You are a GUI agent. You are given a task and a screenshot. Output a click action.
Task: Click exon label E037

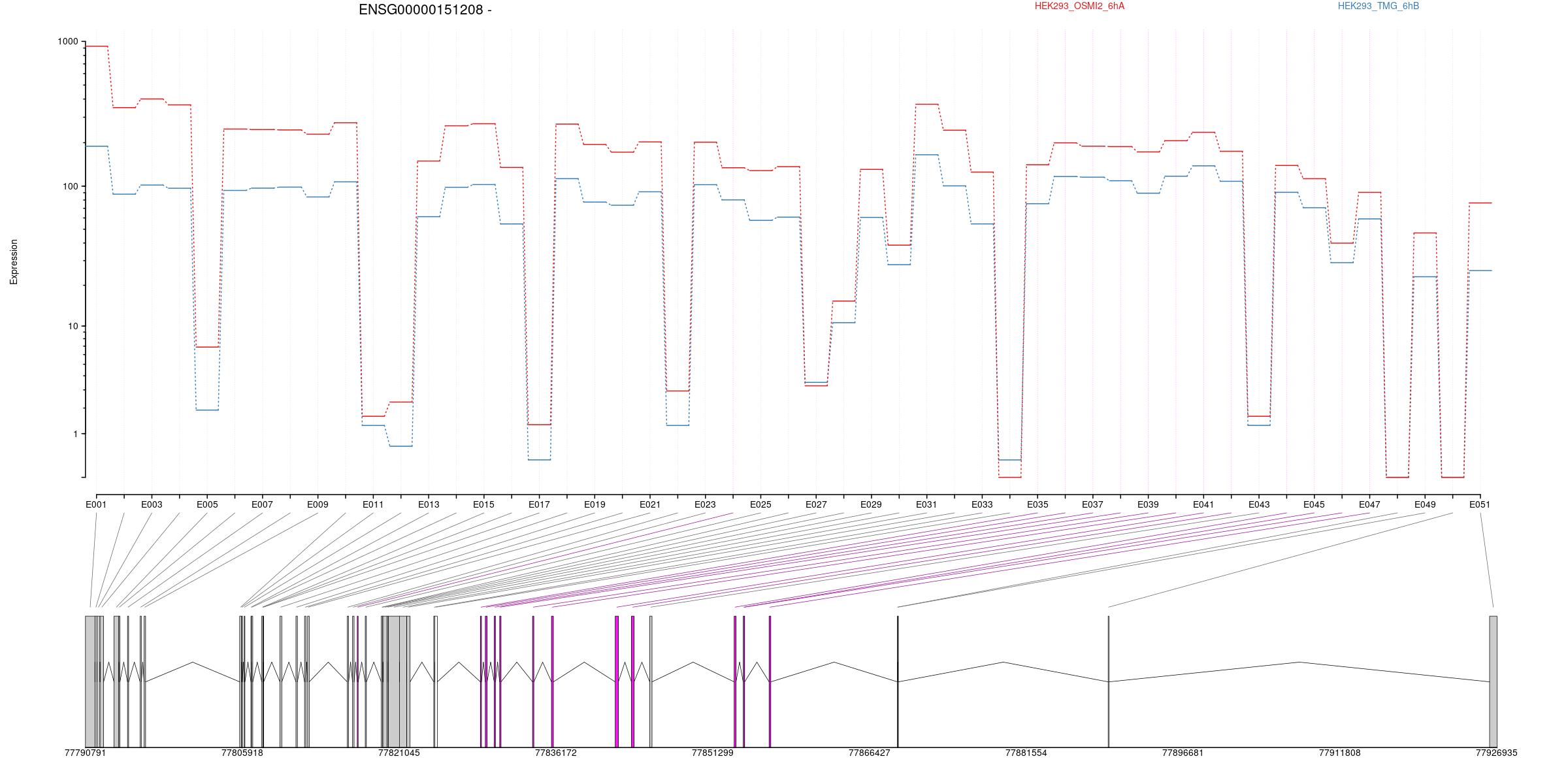click(1092, 504)
